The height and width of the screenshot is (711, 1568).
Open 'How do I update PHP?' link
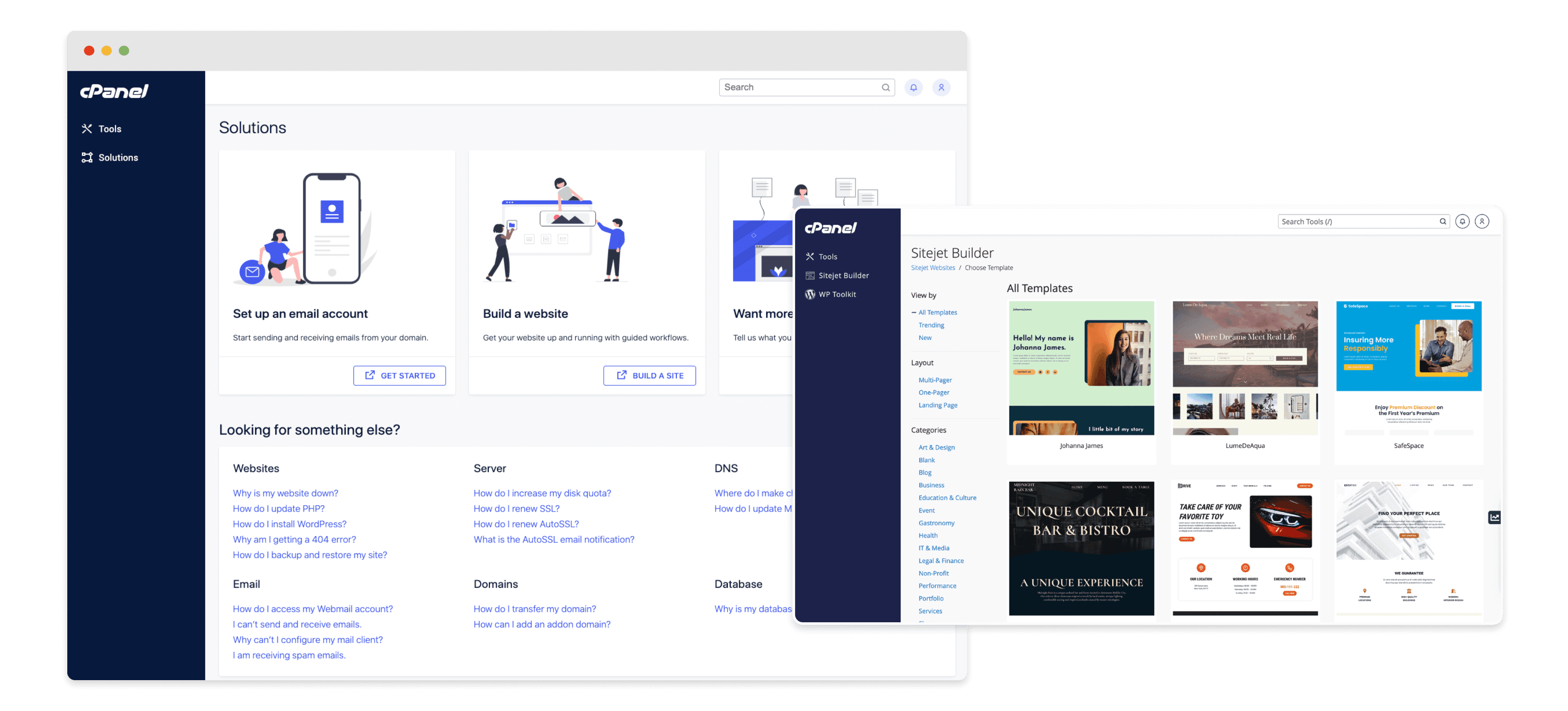[x=279, y=508]
